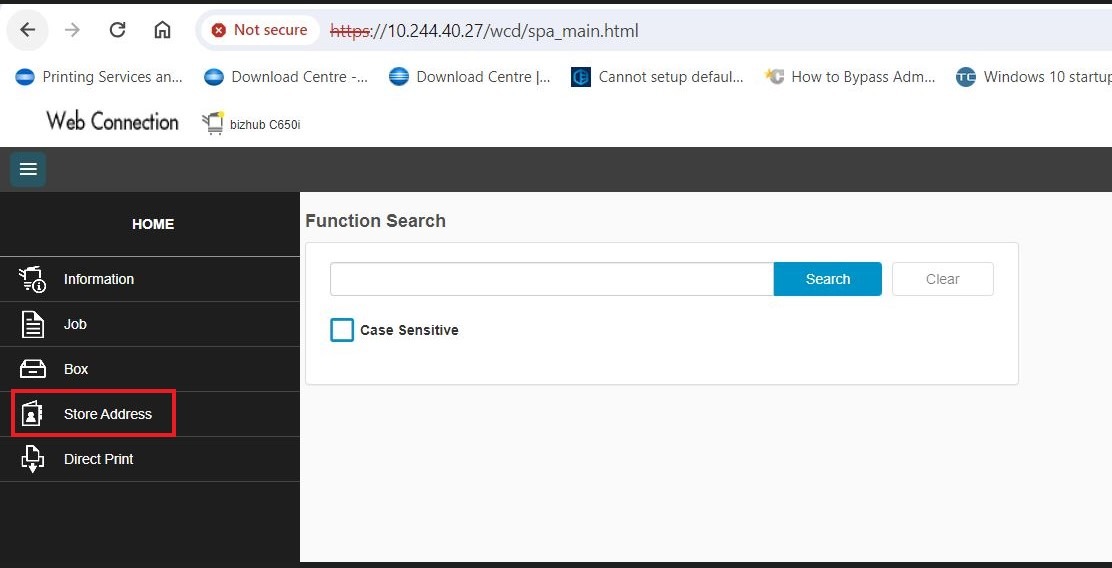This screenshot has width=1112, height=568.
Task: Click the Box tray icon
Action: tap(33, 369)
